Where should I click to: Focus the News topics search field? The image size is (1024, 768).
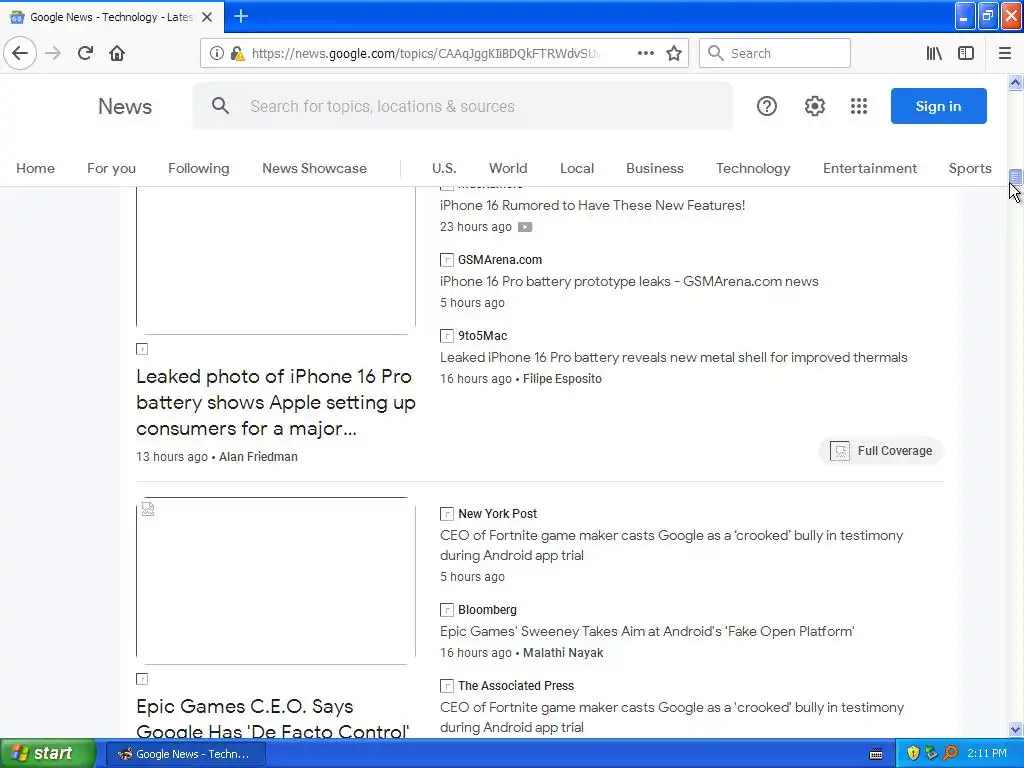point(462,106)
